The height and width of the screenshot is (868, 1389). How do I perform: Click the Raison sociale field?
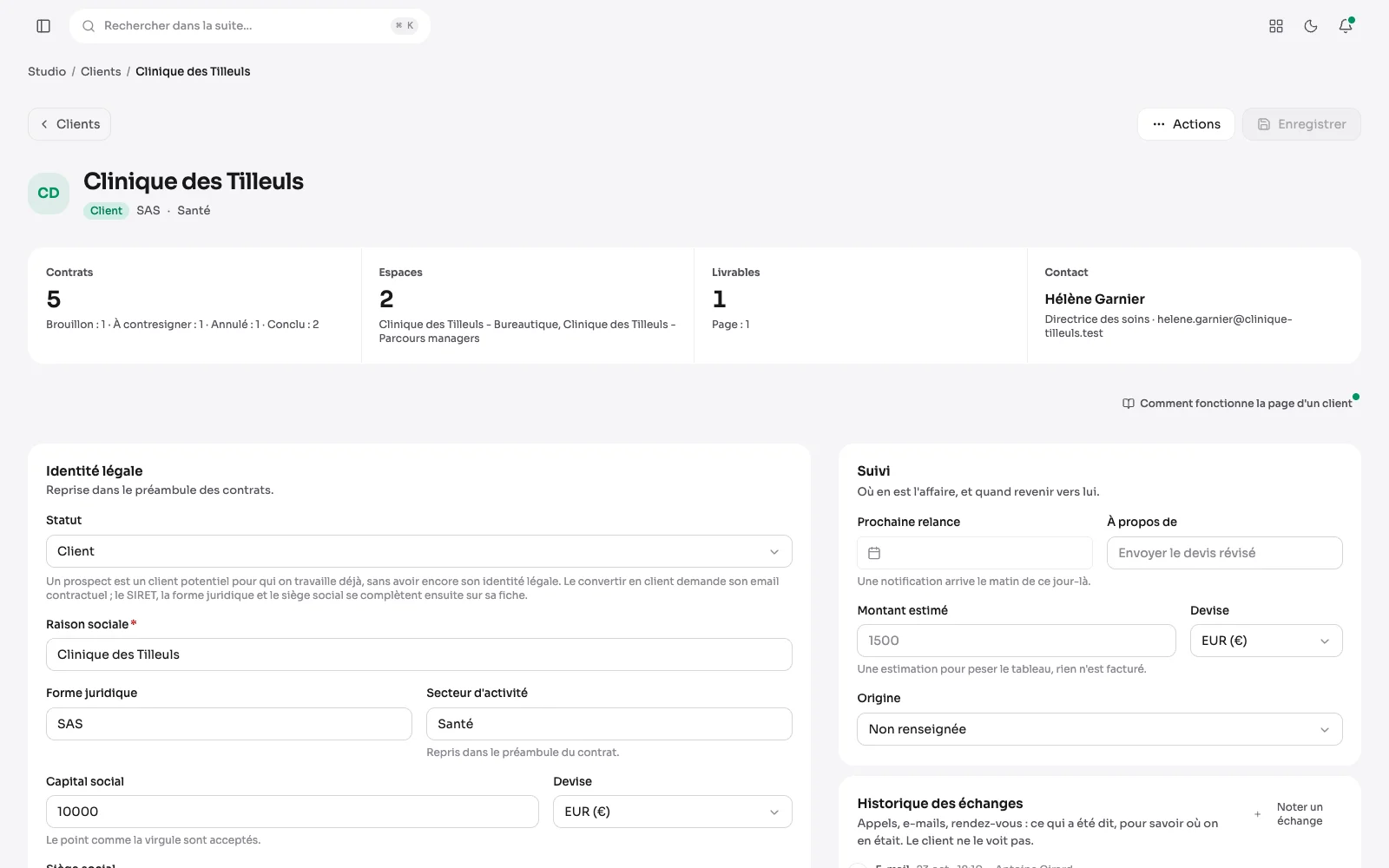coord(419,654)
